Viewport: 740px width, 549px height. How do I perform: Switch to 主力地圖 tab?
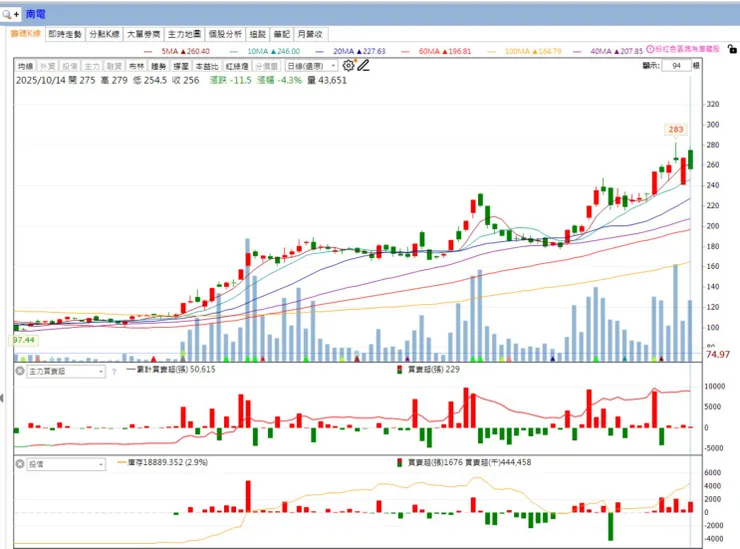click(x=184, y=34)
